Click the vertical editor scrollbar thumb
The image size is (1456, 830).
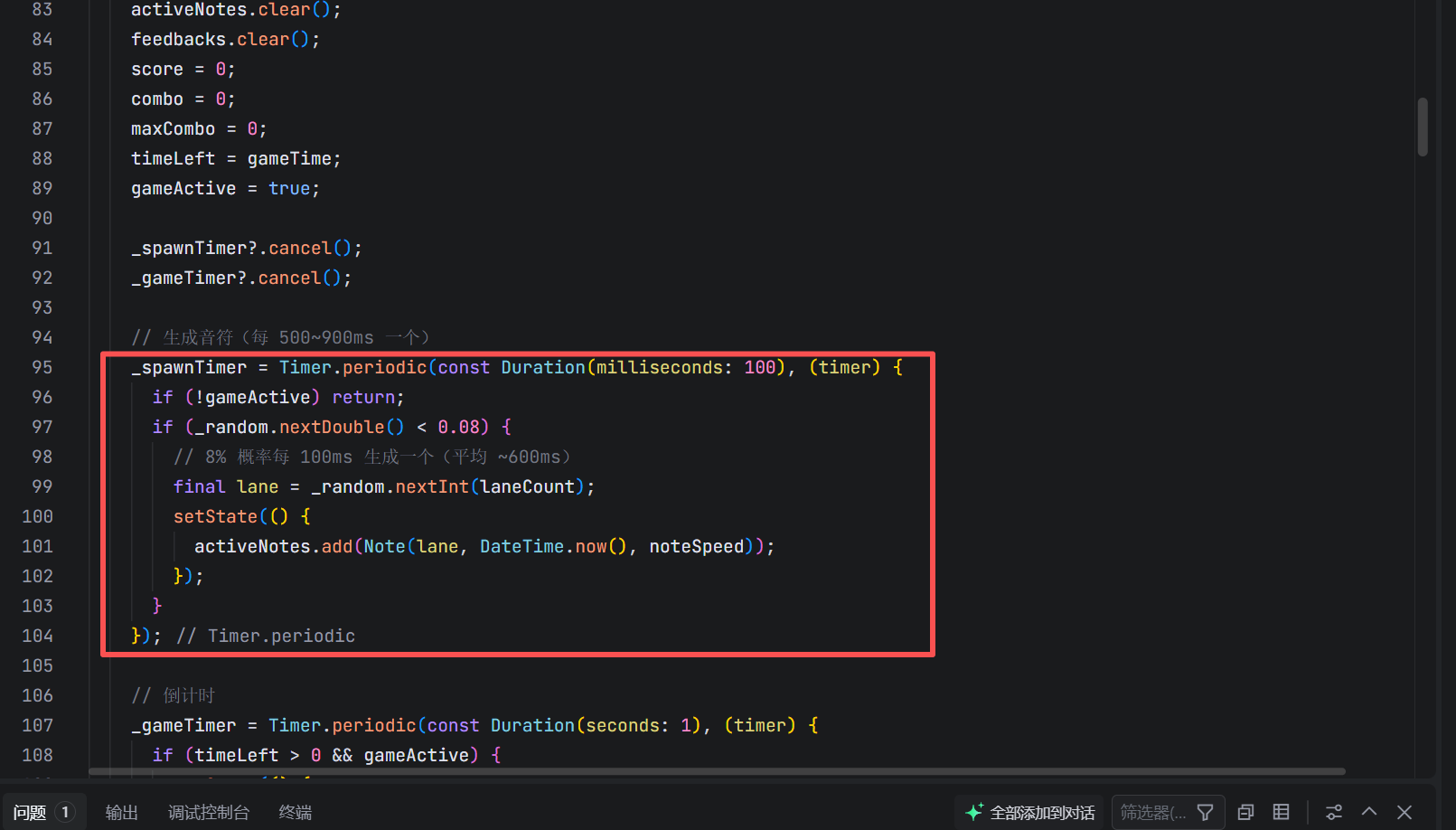point(1423,127)
